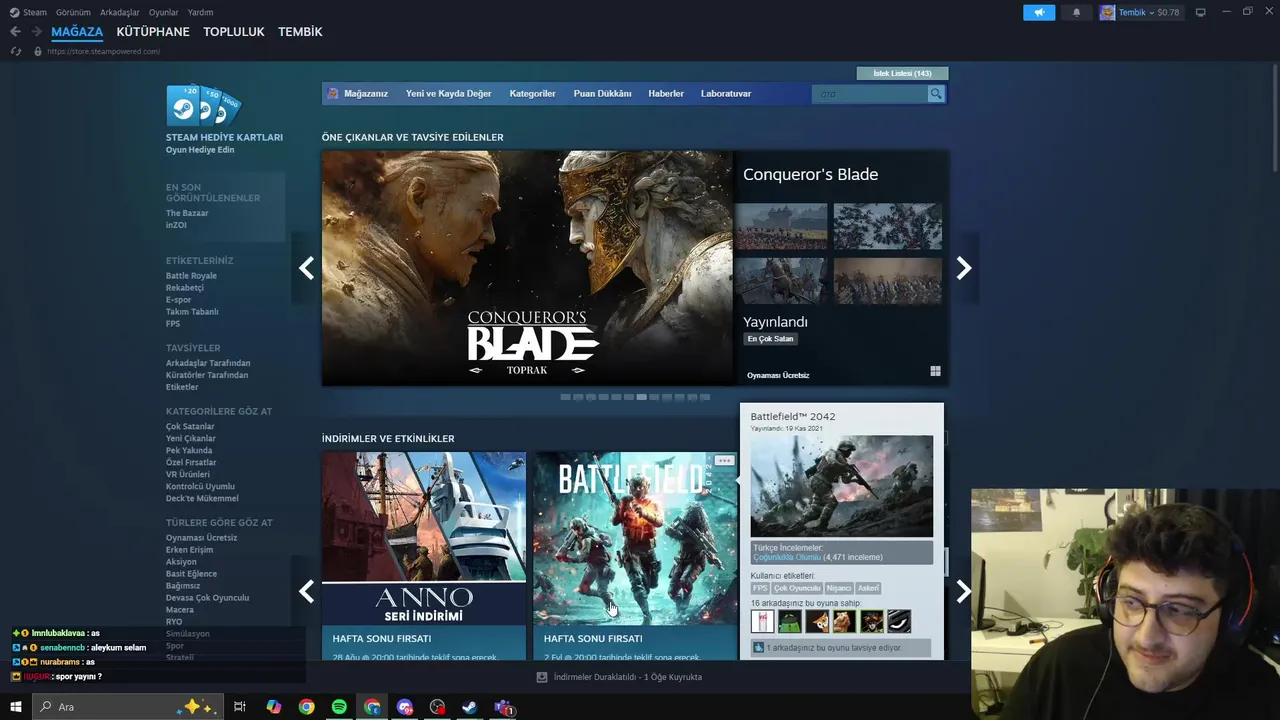Open the Windows Start menu
Image resolution: width=1280 pixels, height=720 pixels.
pyautogui.click(x=15, y=707)
